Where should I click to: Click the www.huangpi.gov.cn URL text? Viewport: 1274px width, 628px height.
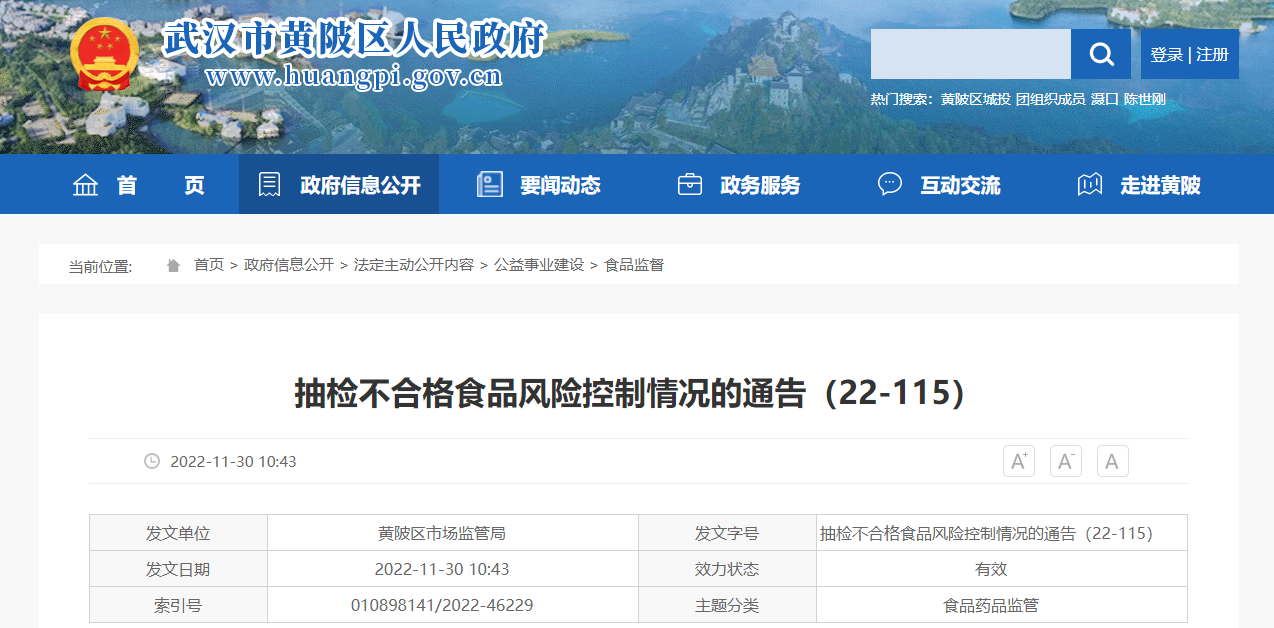point(354,76)
